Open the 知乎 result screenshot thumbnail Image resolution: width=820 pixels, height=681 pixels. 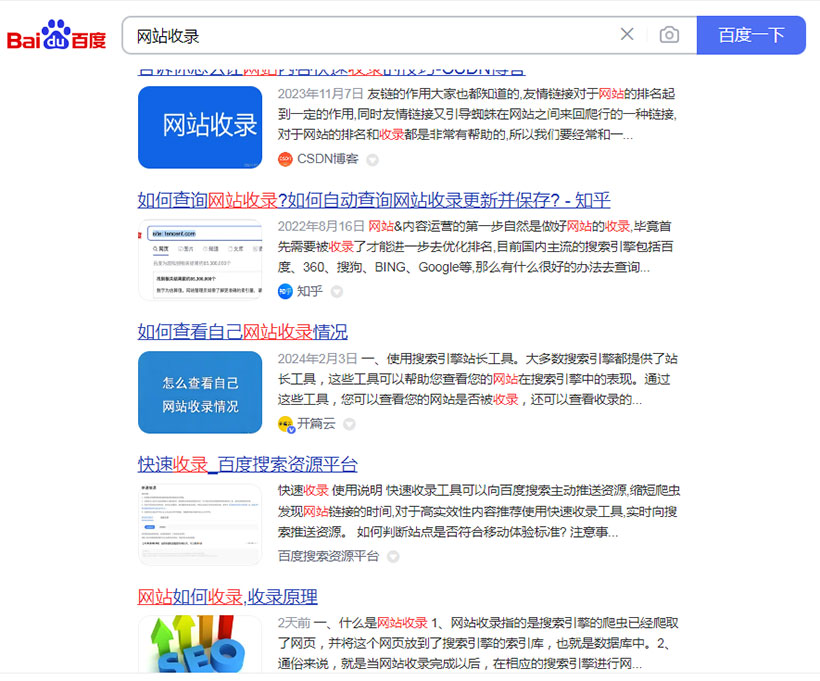[199, 259]
